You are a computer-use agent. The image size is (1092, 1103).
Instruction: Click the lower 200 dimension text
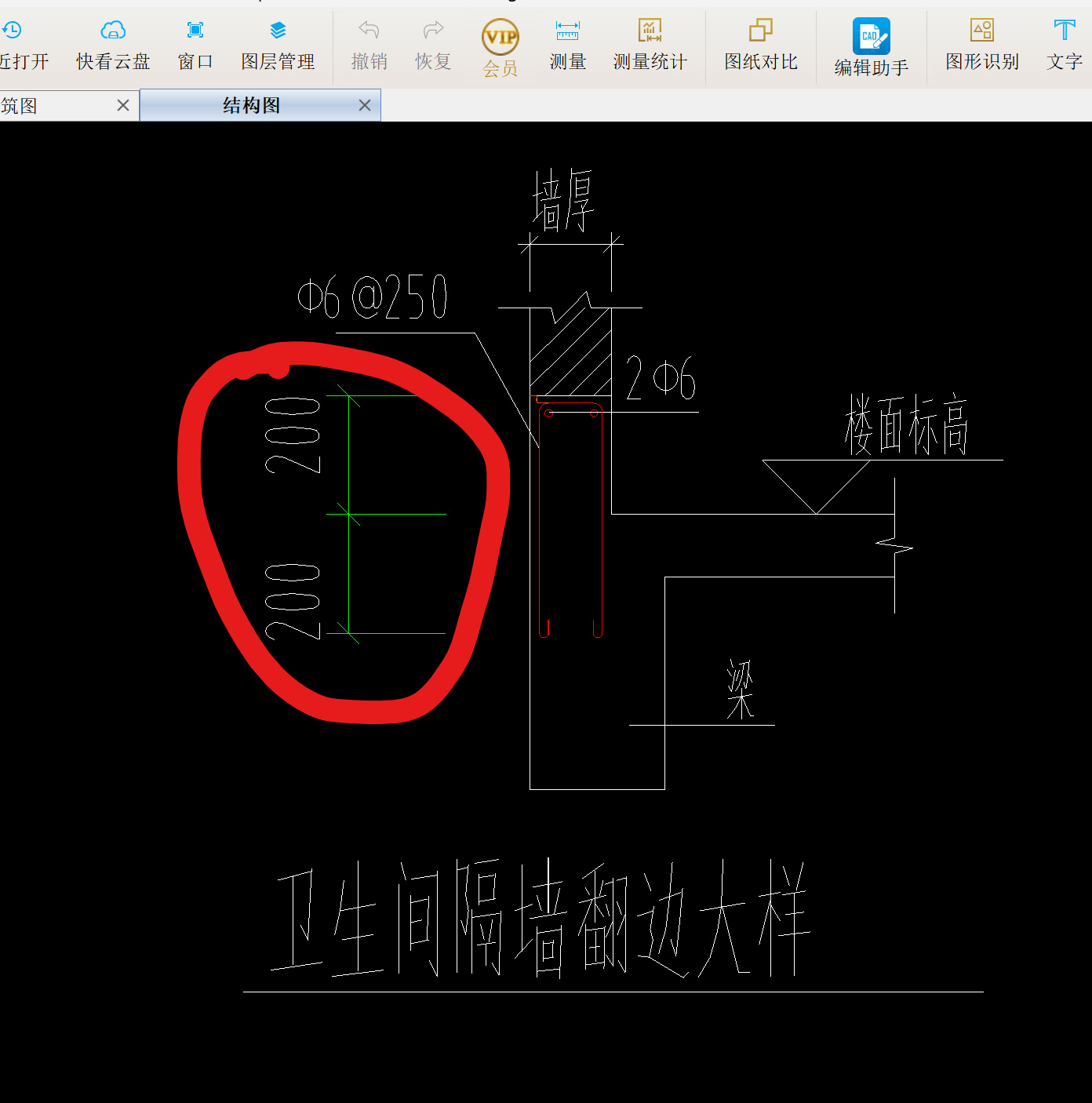coord(293,602)
